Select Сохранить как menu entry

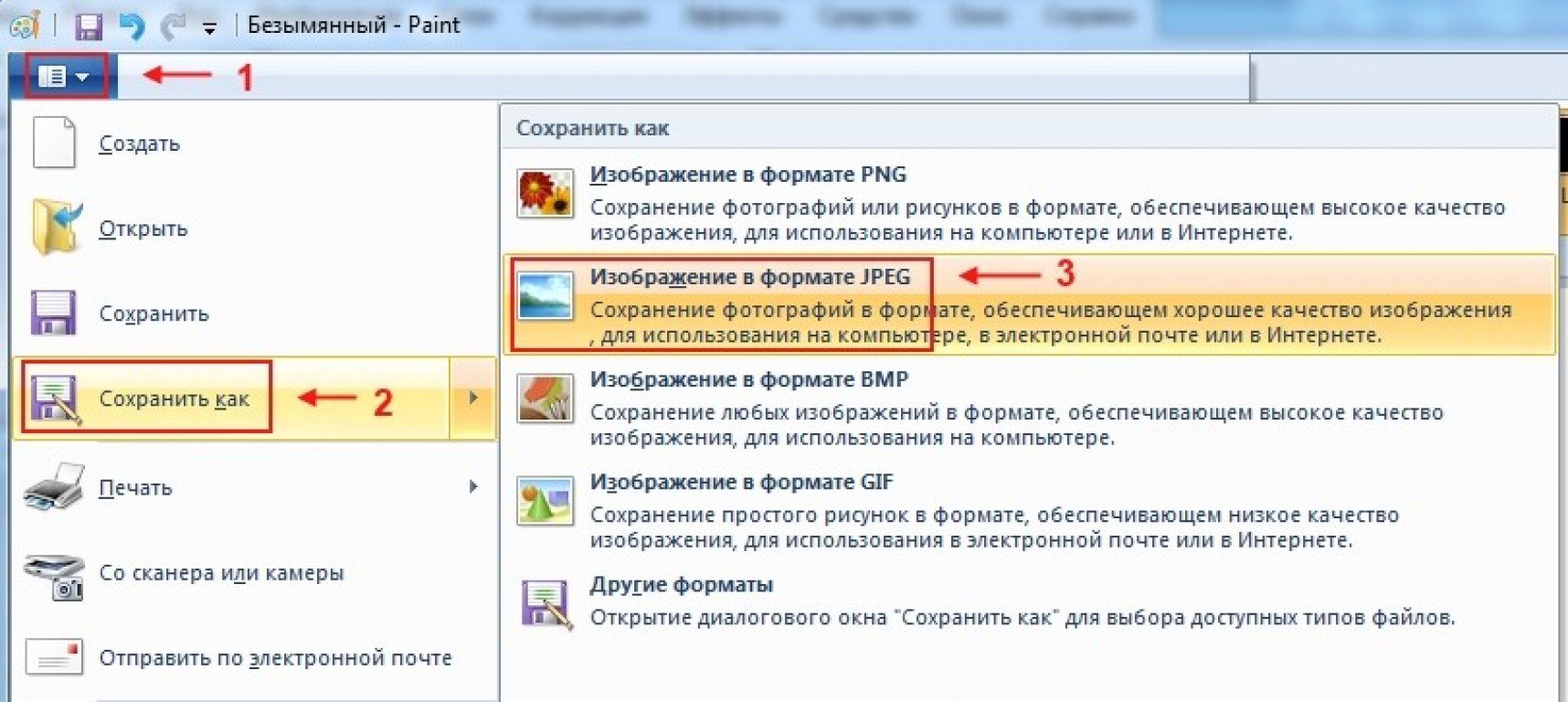click(x=174, y=399)
